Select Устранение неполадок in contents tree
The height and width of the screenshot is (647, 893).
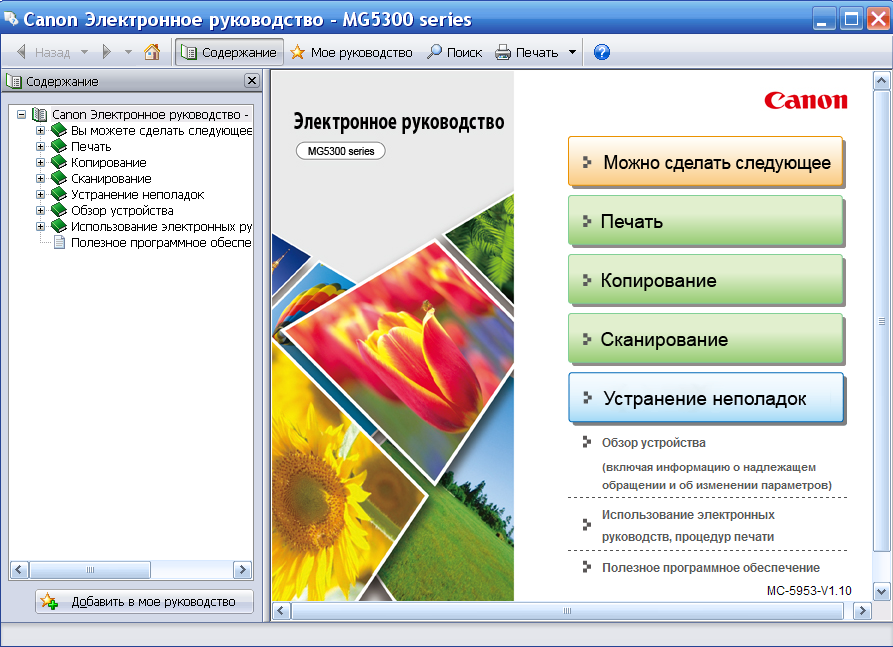(x=137, y=194)
